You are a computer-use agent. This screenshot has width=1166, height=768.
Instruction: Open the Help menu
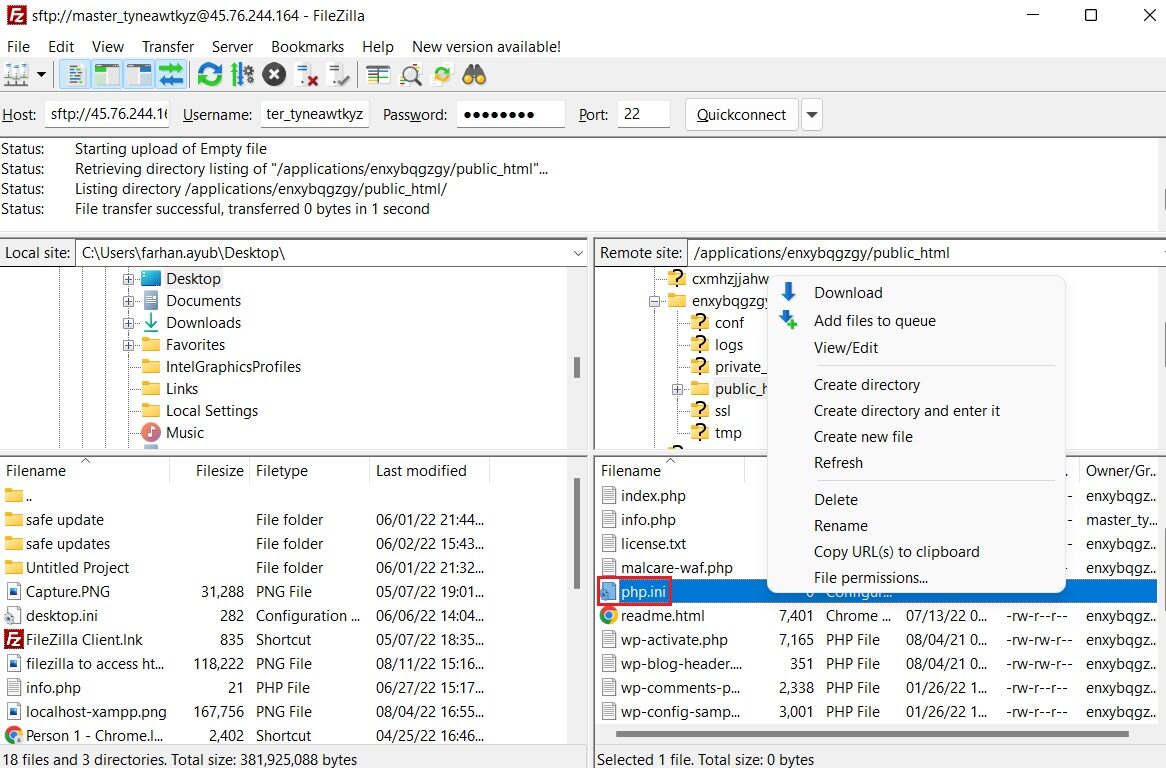coord(378,46)
